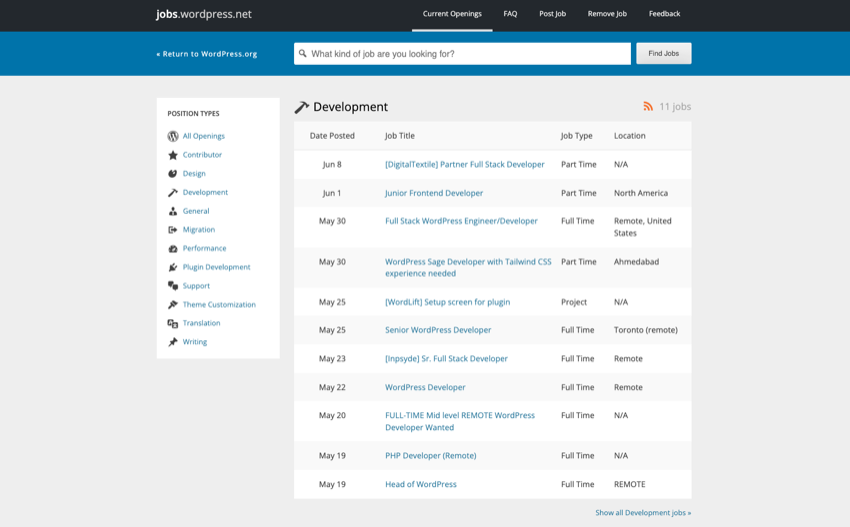
Task: Click Show all Development jobs link
Action: click(x=643, y=513)
